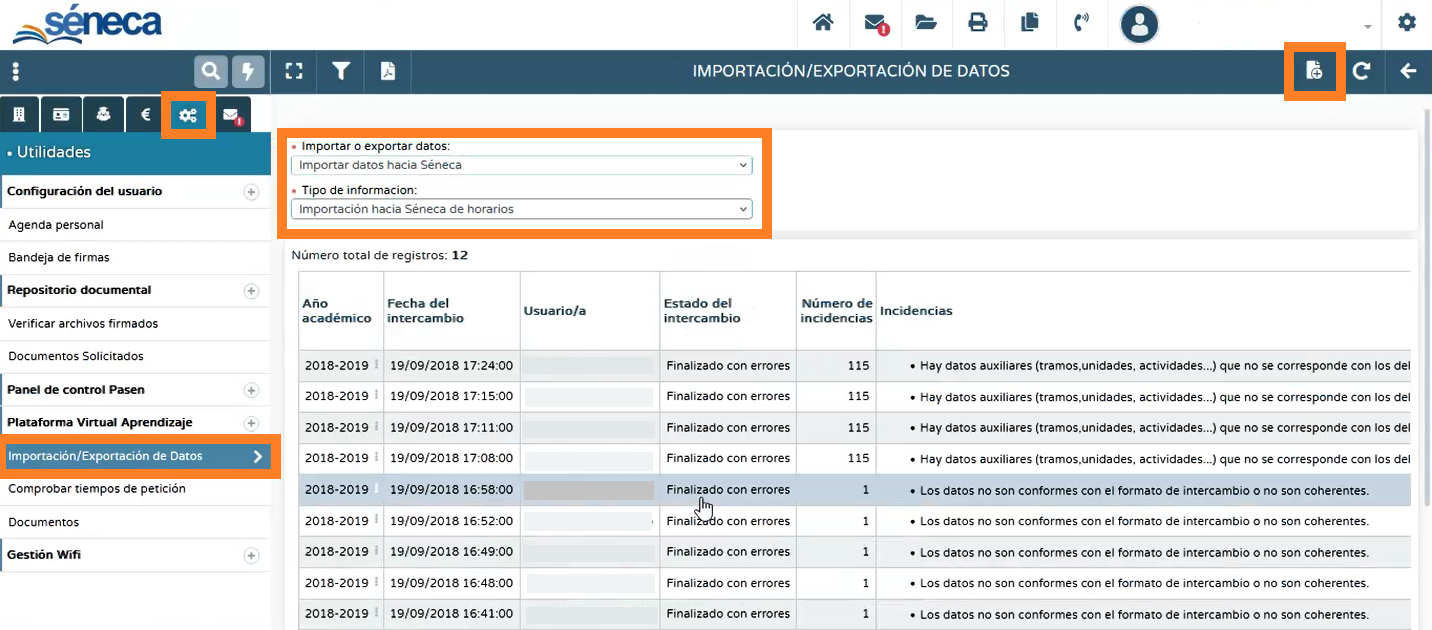Select row dated 19/09/2018 16:41:00
This screenshot has width=1432, height=630.
click(855, 614)
